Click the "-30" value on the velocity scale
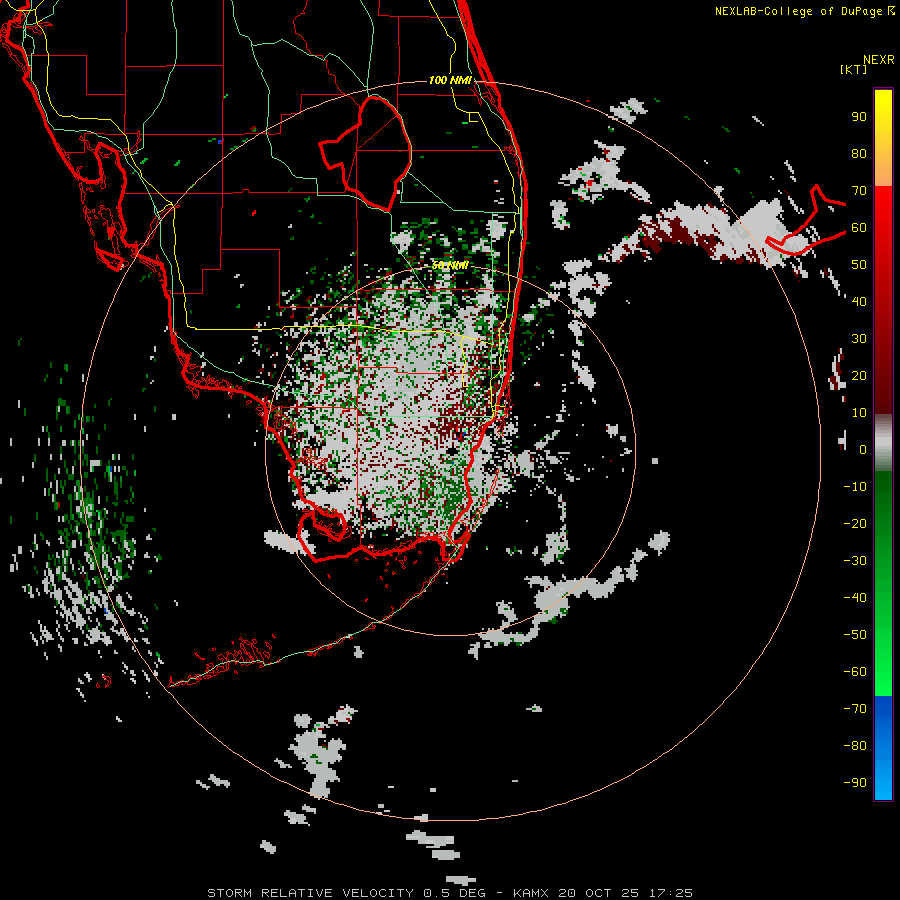 click(855, 561)
